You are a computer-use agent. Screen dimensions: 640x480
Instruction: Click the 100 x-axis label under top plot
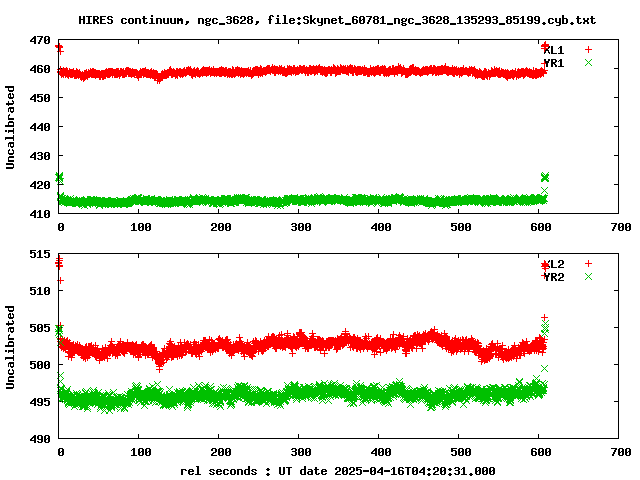[x=141, y=227]
